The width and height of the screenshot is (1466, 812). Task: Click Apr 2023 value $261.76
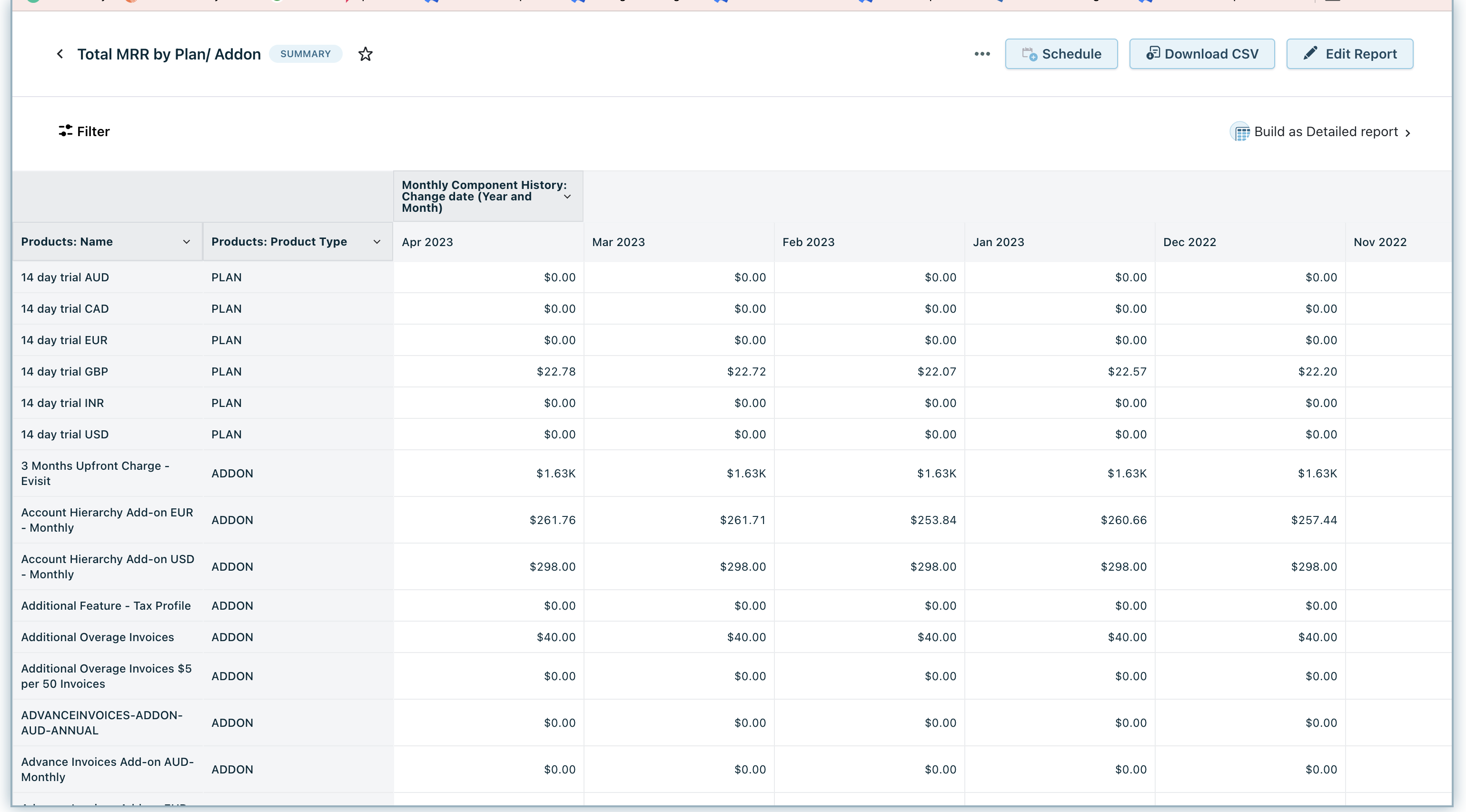(552, 520)
